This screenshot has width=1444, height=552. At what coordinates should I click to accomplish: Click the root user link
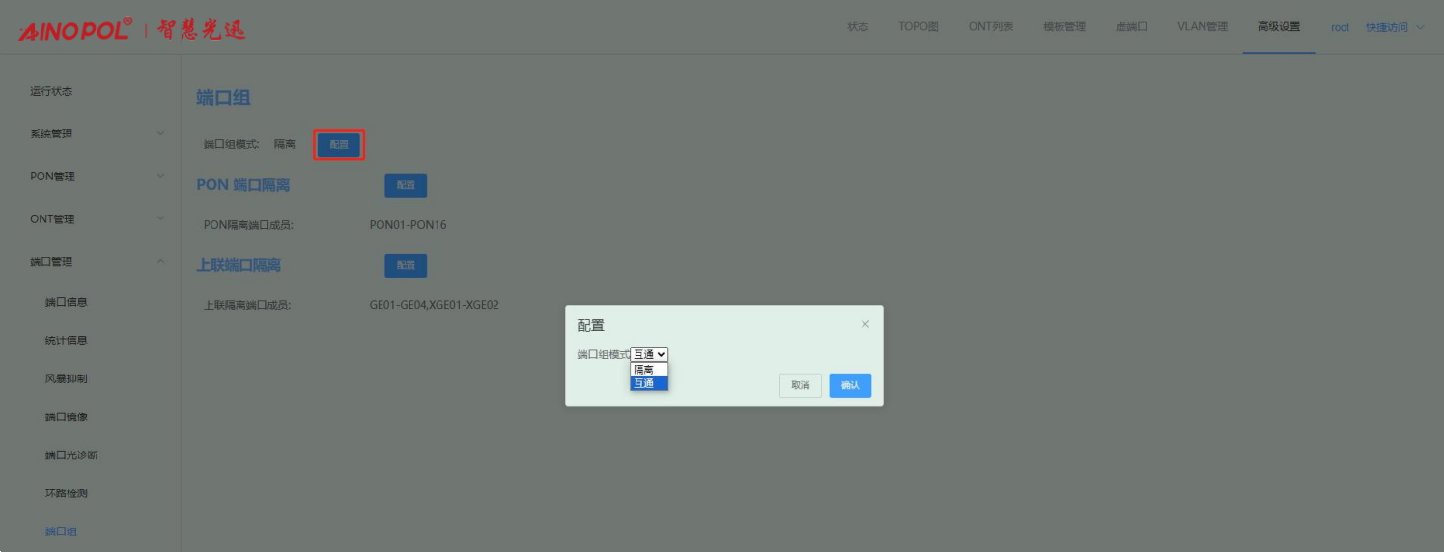pos(1340,27)
